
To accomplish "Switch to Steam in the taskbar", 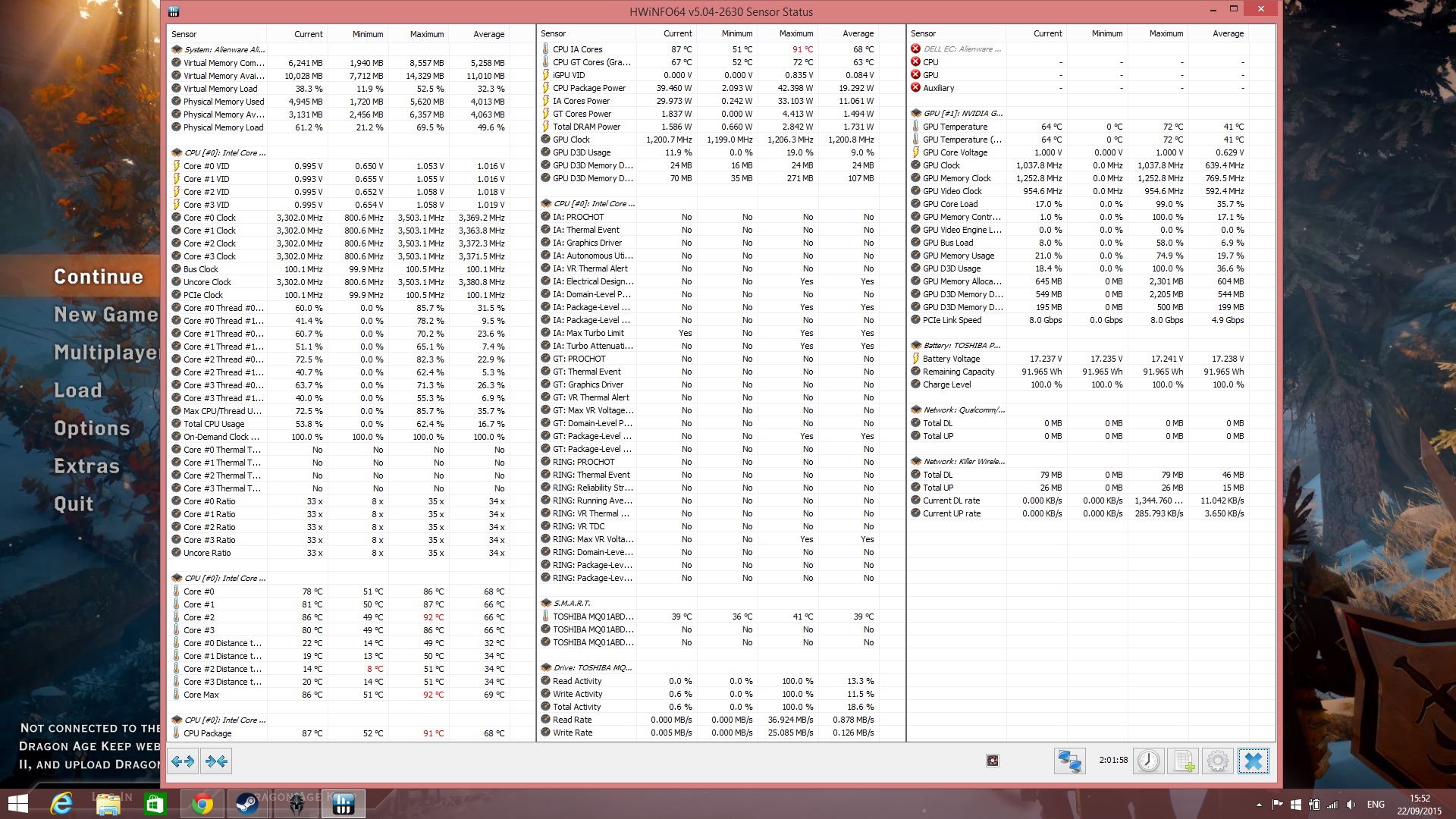I will [x=248, y=804].
